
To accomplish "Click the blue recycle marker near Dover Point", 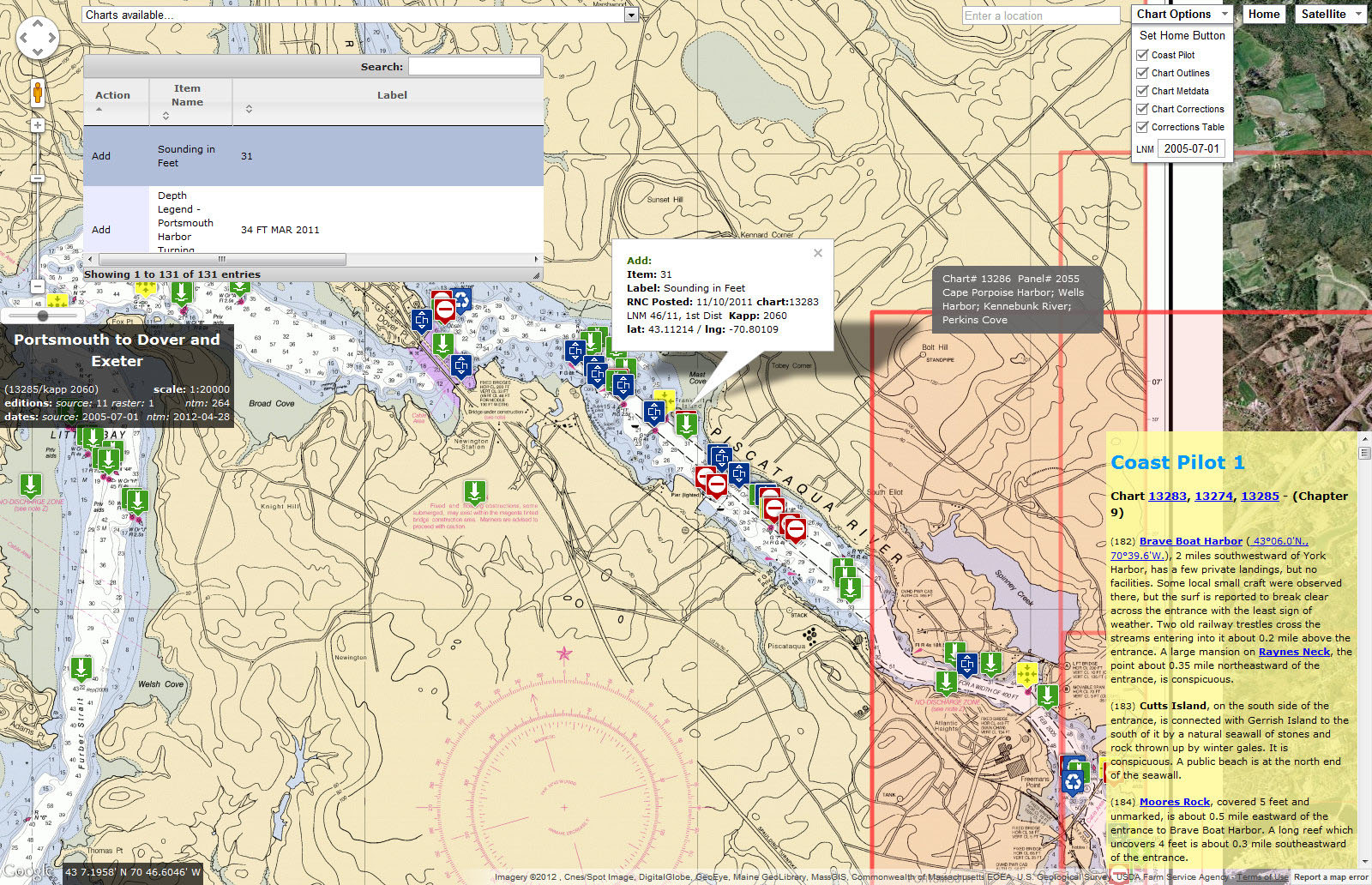I will pos(462,299).
